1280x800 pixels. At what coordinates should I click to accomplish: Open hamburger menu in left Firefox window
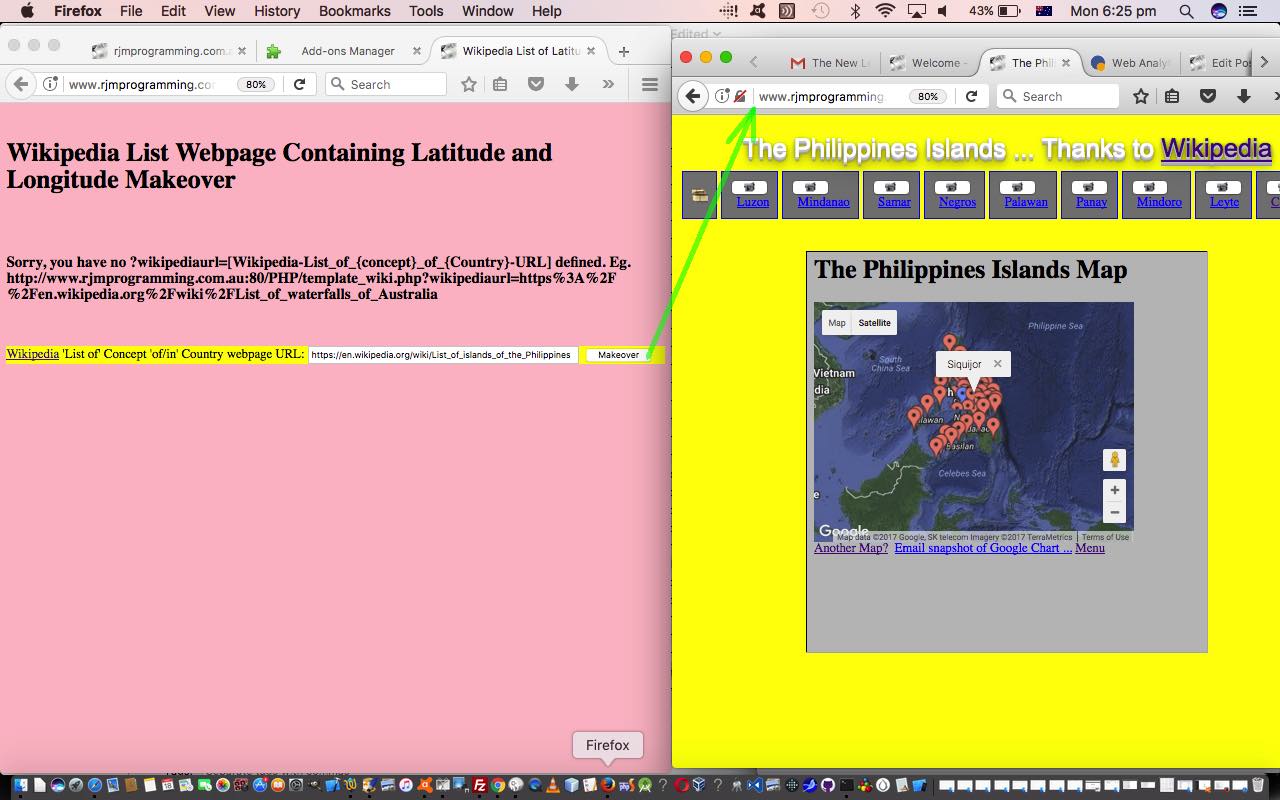[x=649, y=84]
